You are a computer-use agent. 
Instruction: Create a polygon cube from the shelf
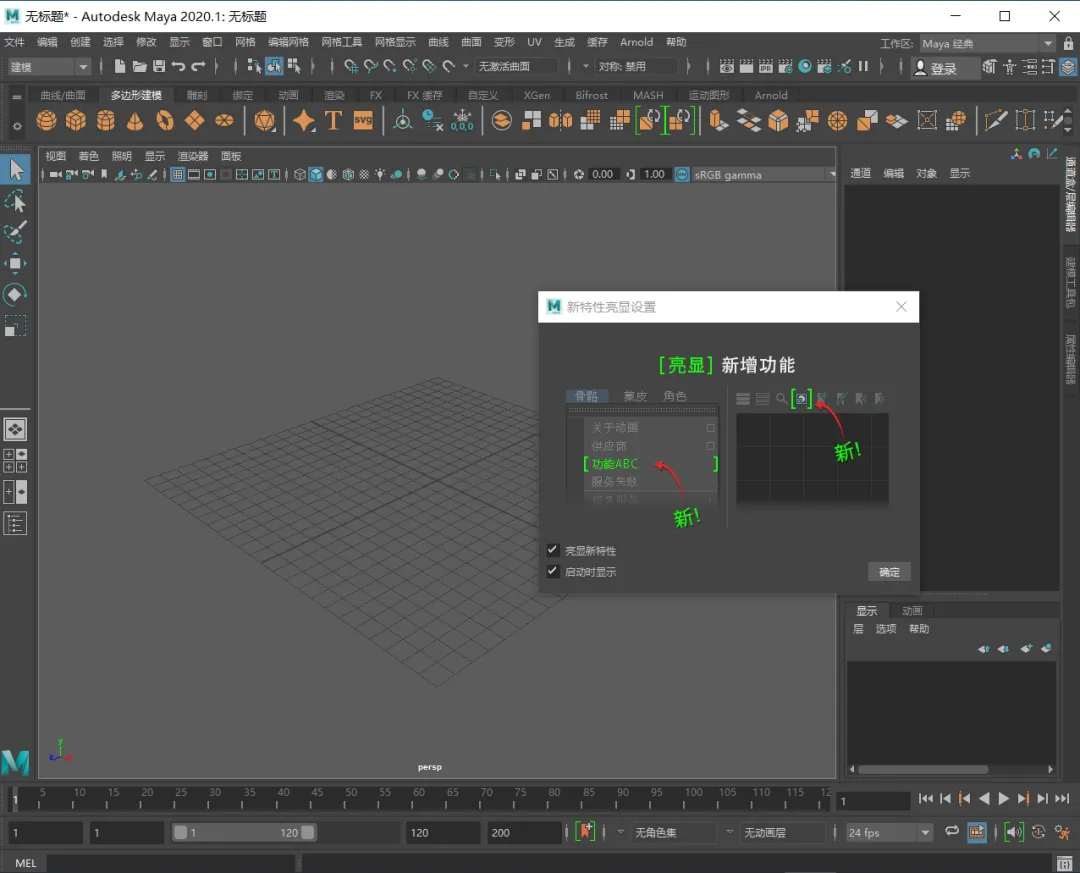pos(76,121)
